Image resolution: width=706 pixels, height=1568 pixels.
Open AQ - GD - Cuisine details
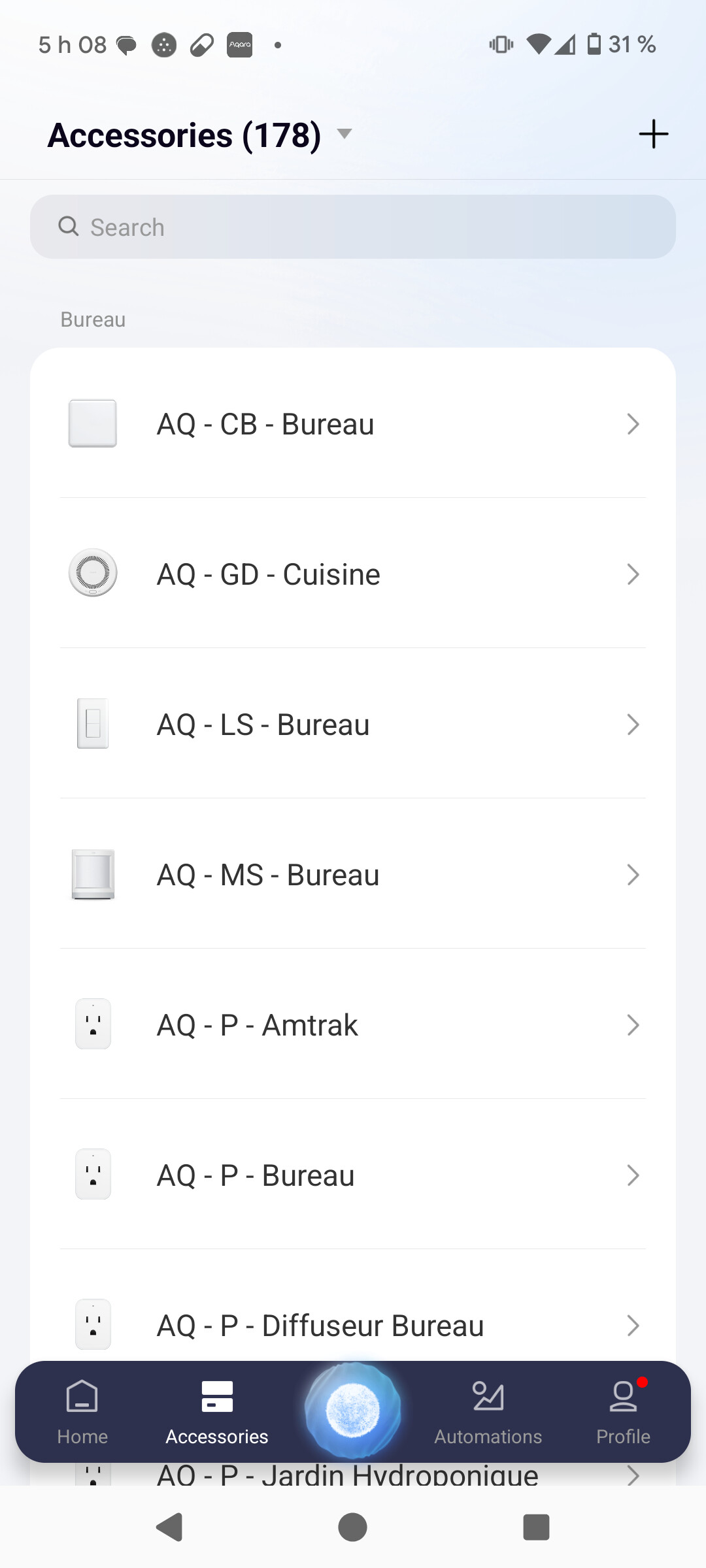268,574
